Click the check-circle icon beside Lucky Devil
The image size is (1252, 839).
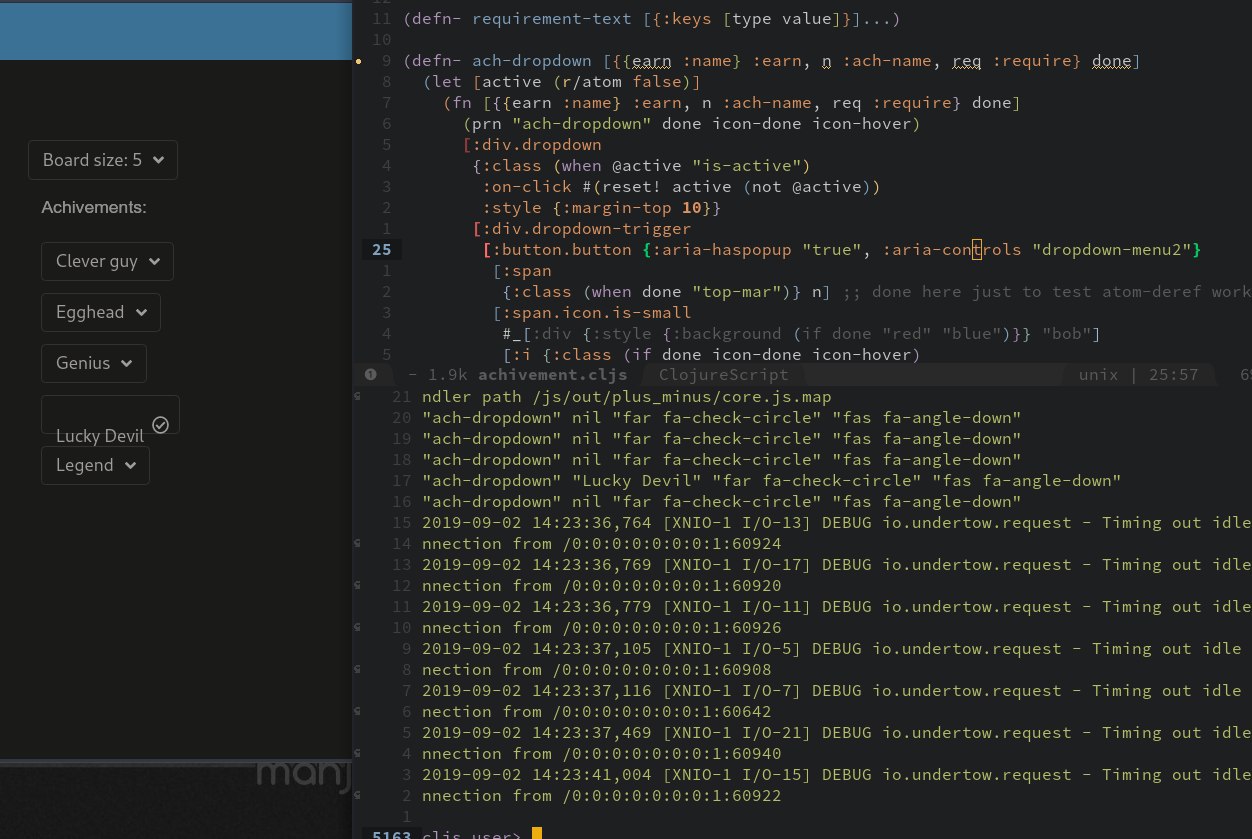160,425
